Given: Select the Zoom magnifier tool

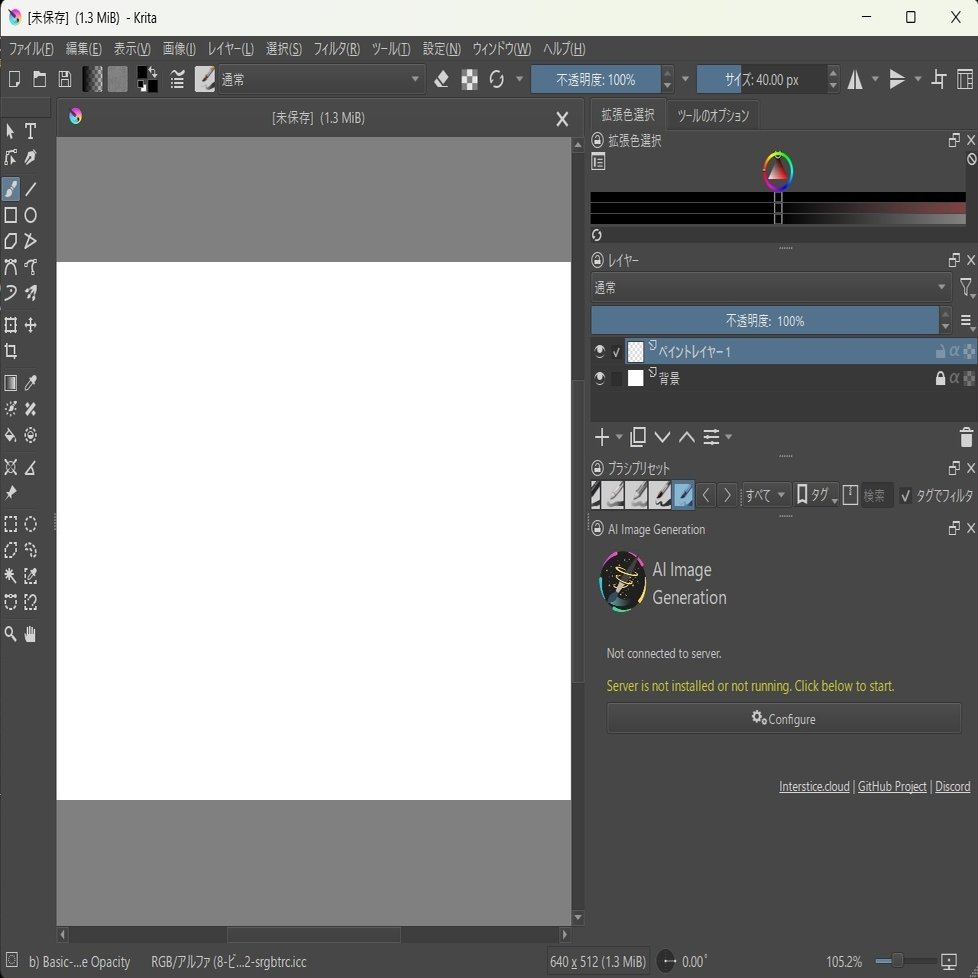Looking at the screenshot, I should coord(11,634).
